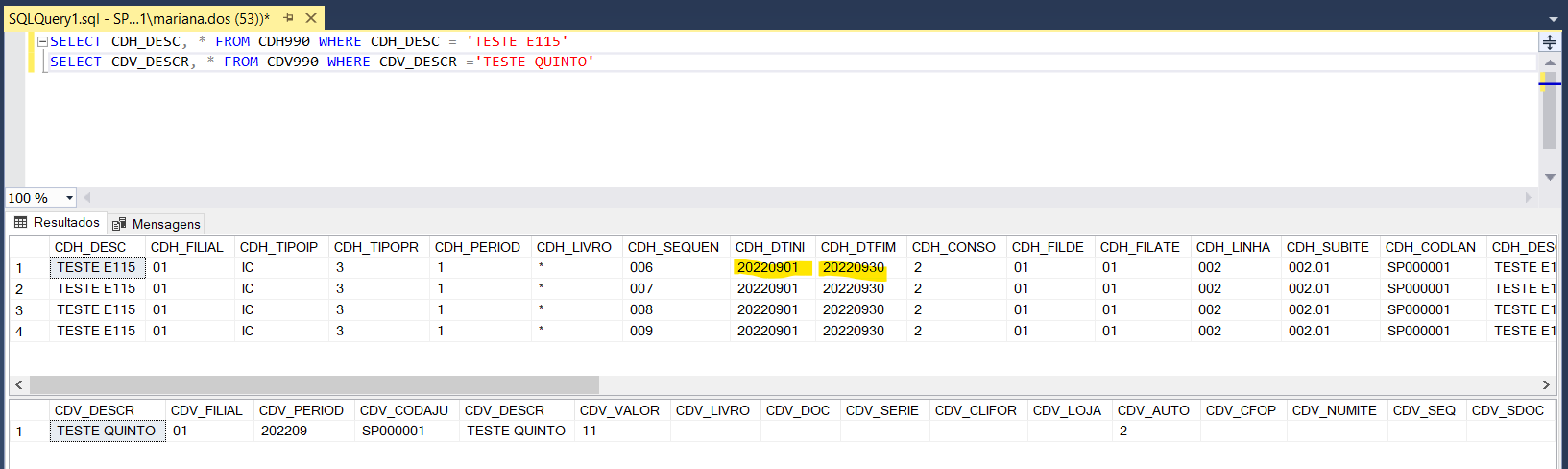
Task: Select the CDH_PERIOD column header
Action: point(478,247)
